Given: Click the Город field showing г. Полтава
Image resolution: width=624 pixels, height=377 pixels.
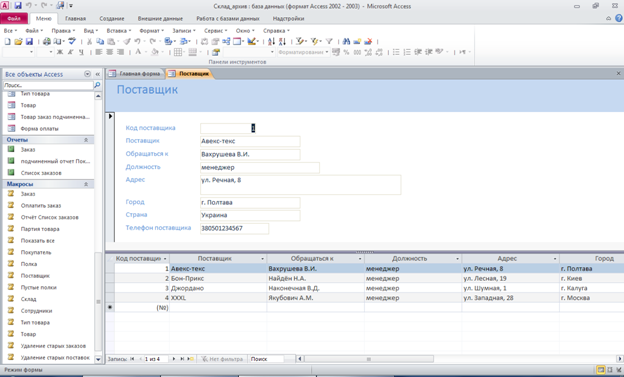Looking at the screenshot, I should [x=250, y=203].
